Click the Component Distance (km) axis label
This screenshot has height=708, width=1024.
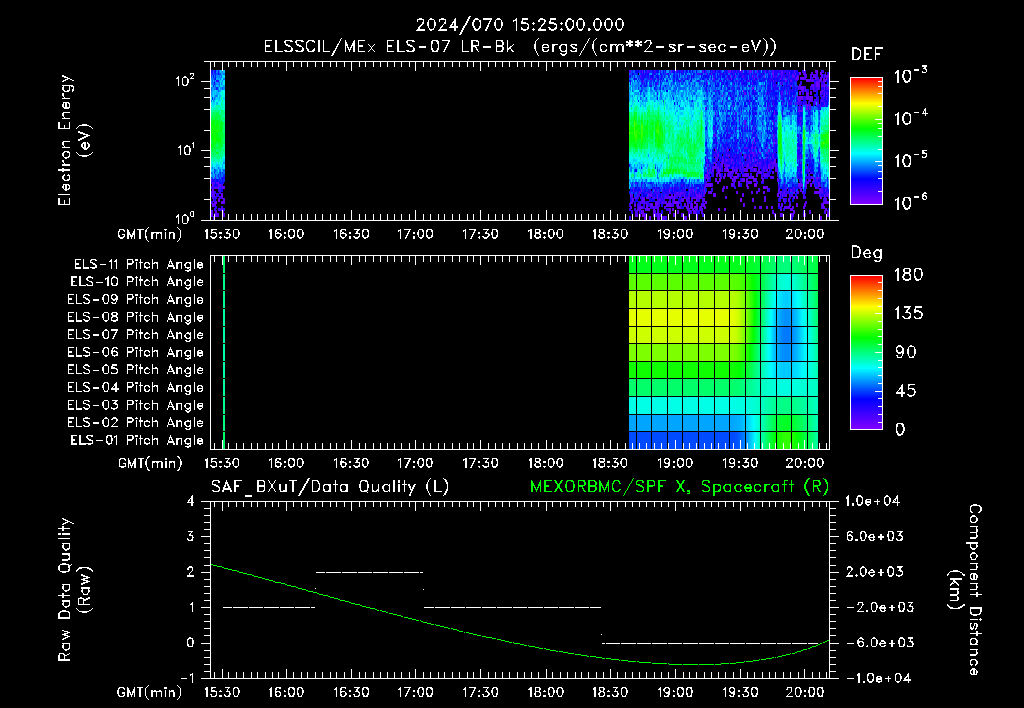(964, 590)
